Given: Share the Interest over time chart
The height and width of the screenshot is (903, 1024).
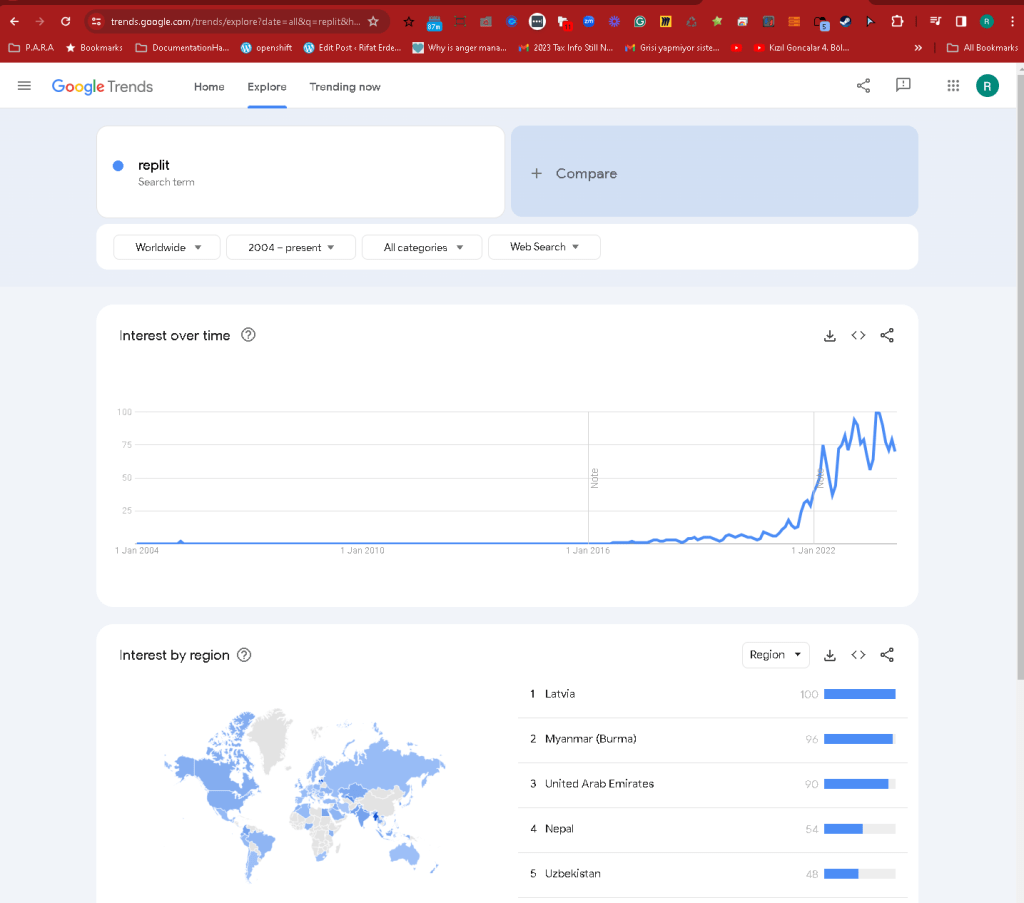Looking at the screenshot, I should 887,336.
